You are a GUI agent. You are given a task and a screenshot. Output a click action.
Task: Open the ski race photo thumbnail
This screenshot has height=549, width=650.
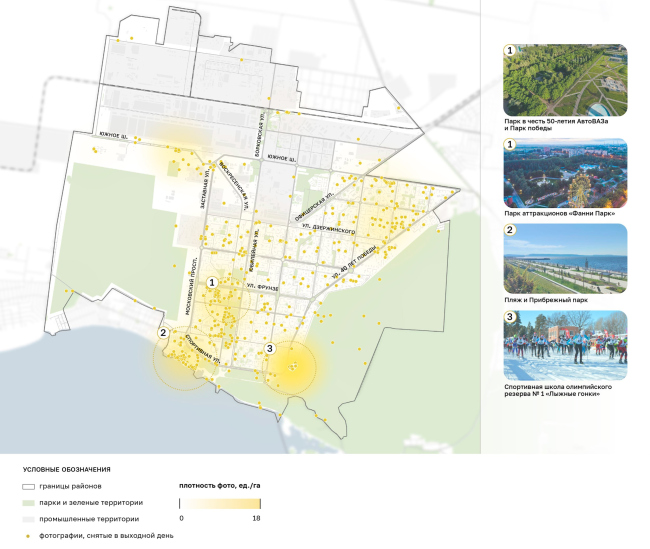[x=566, y=345]
